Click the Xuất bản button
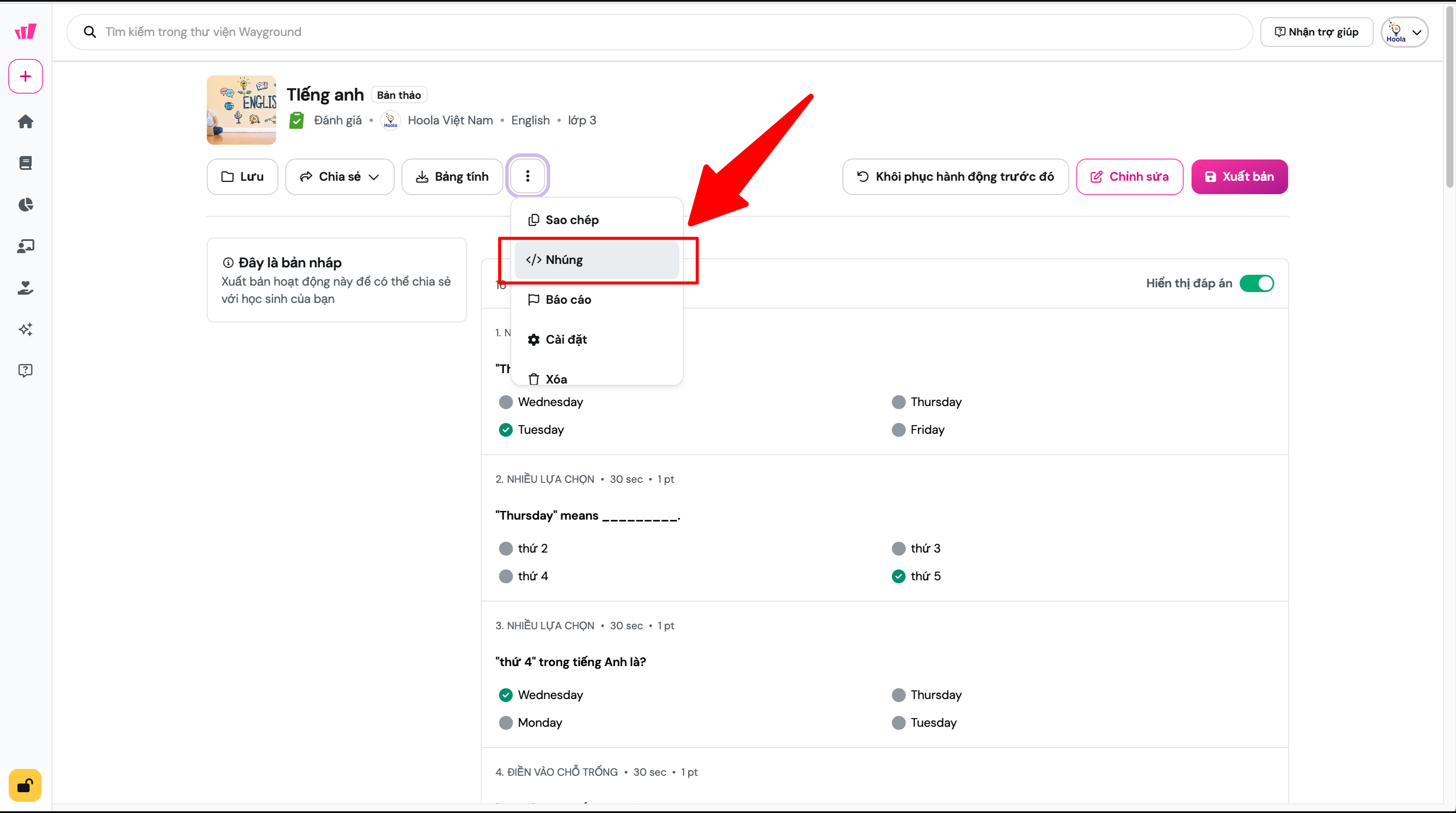1456x813 pixels. click(1239, 177)
